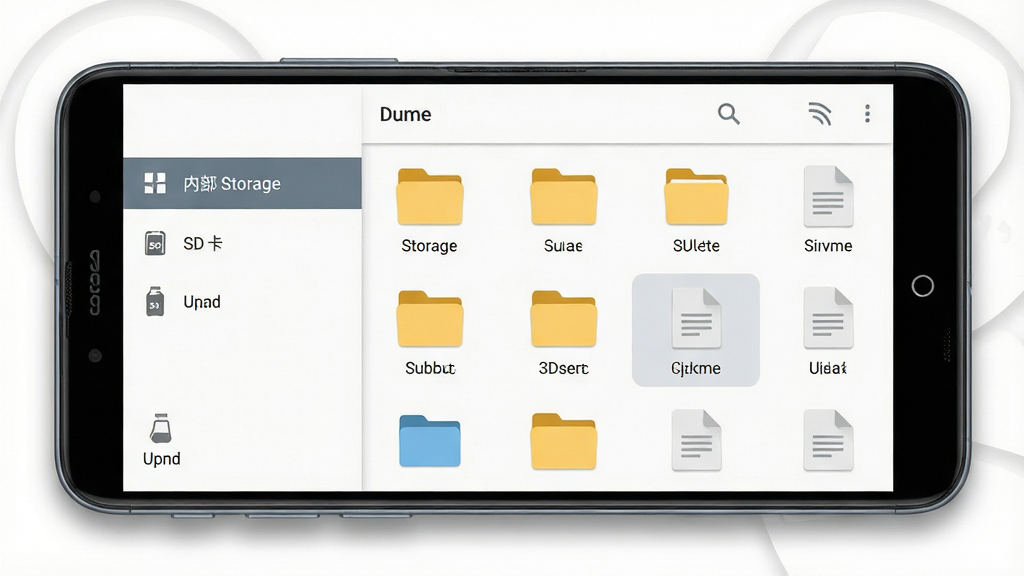Tap the highlighted Cjikme document
The image size is (1024, 576).
point(696,330)
